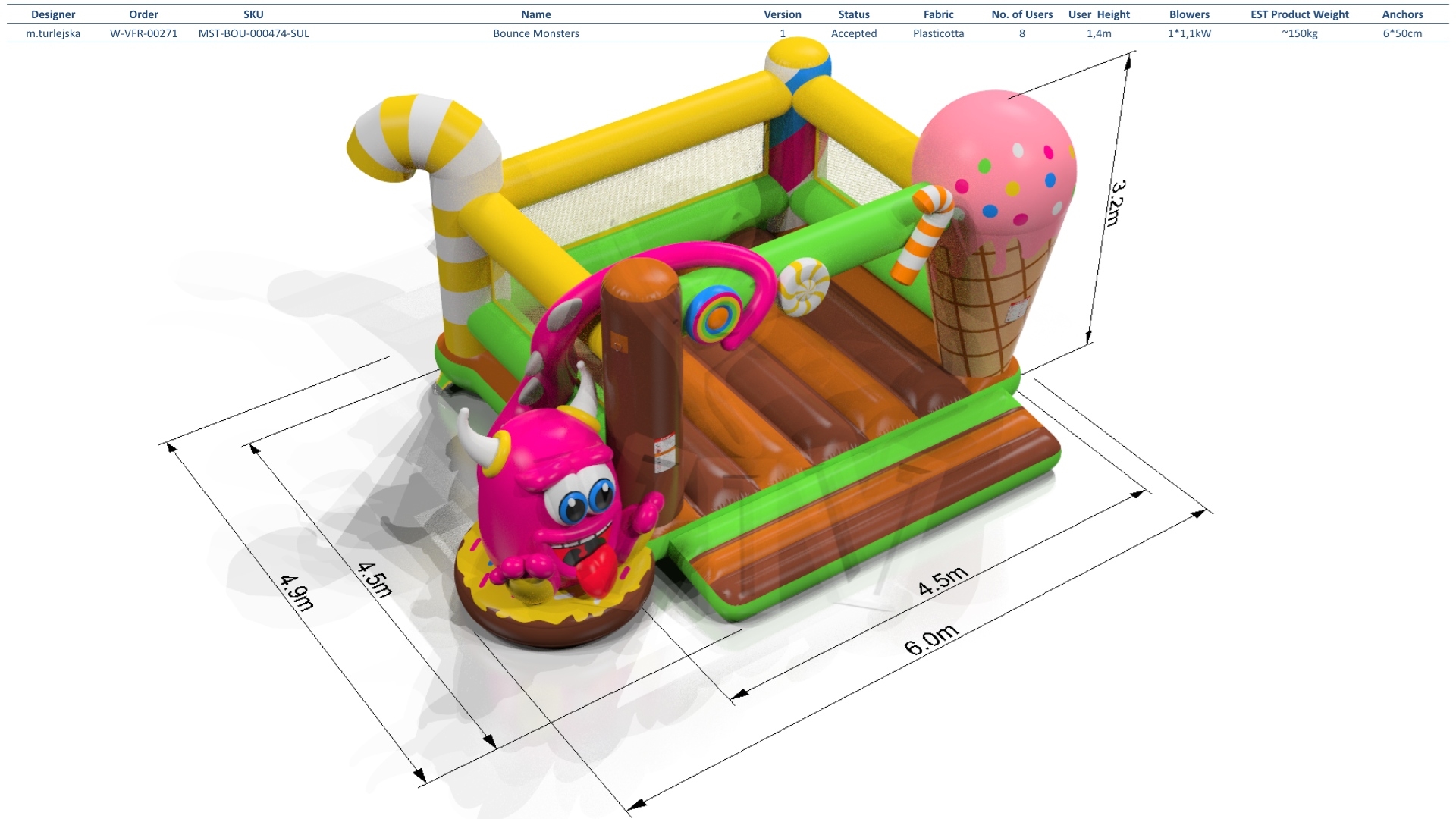
Task: Select SKU value 'MST-BOU-000474-SUL'
Action: click(x=253, y=33)
